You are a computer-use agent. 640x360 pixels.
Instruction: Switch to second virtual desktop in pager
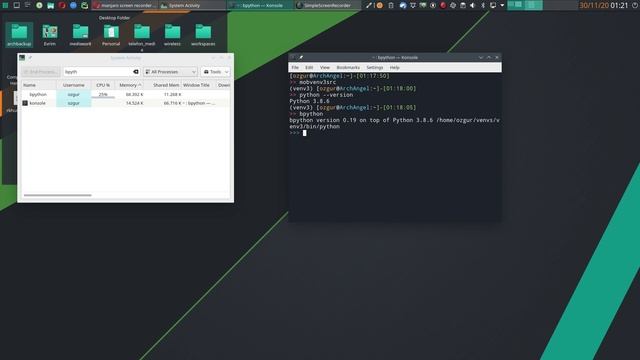(x=533, y=5)
